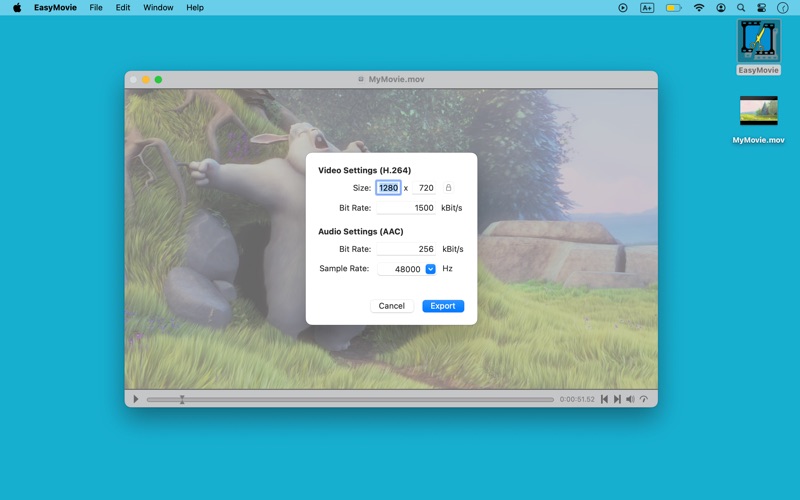The width and height of the screenshot is (800, 500).
Task: Select the video width field showing 1280
Action: point(388,188)
